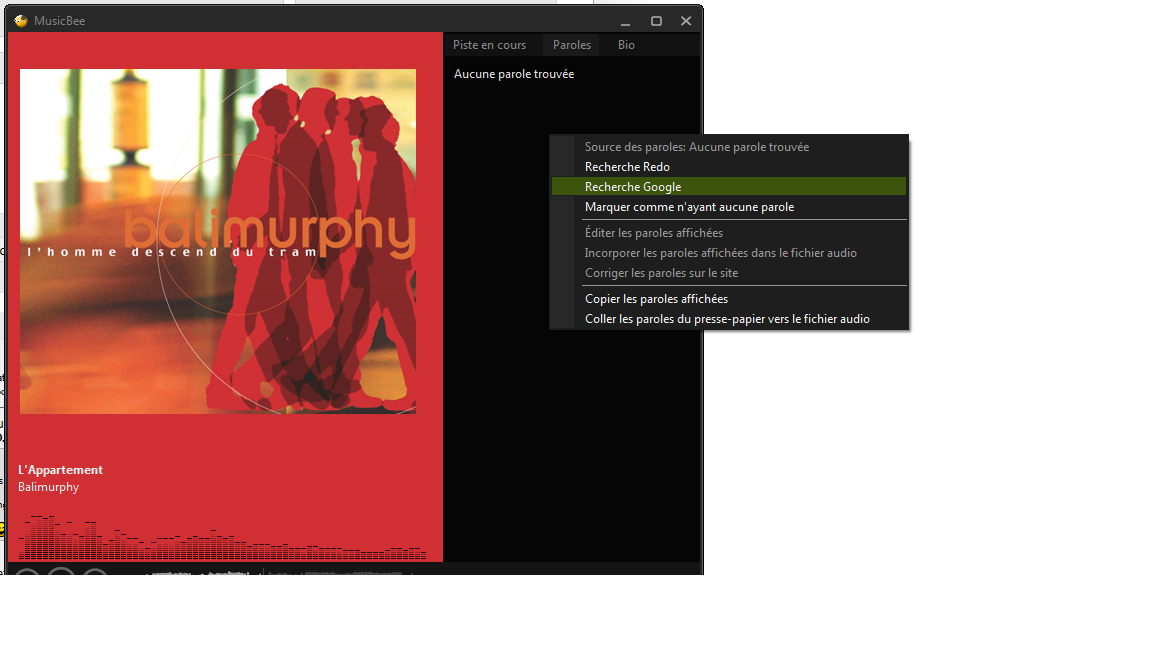Click Corriger les paroles sur le site
The height and width of the screenshot is (648, 1152).
coord(729,273)
